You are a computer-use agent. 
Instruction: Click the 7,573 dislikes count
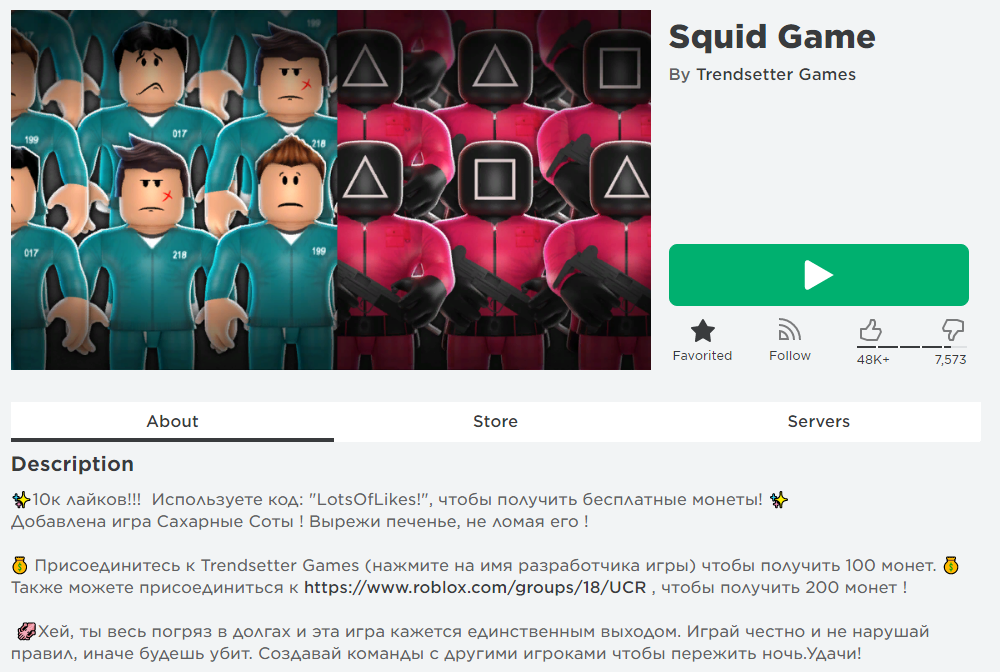950,360
